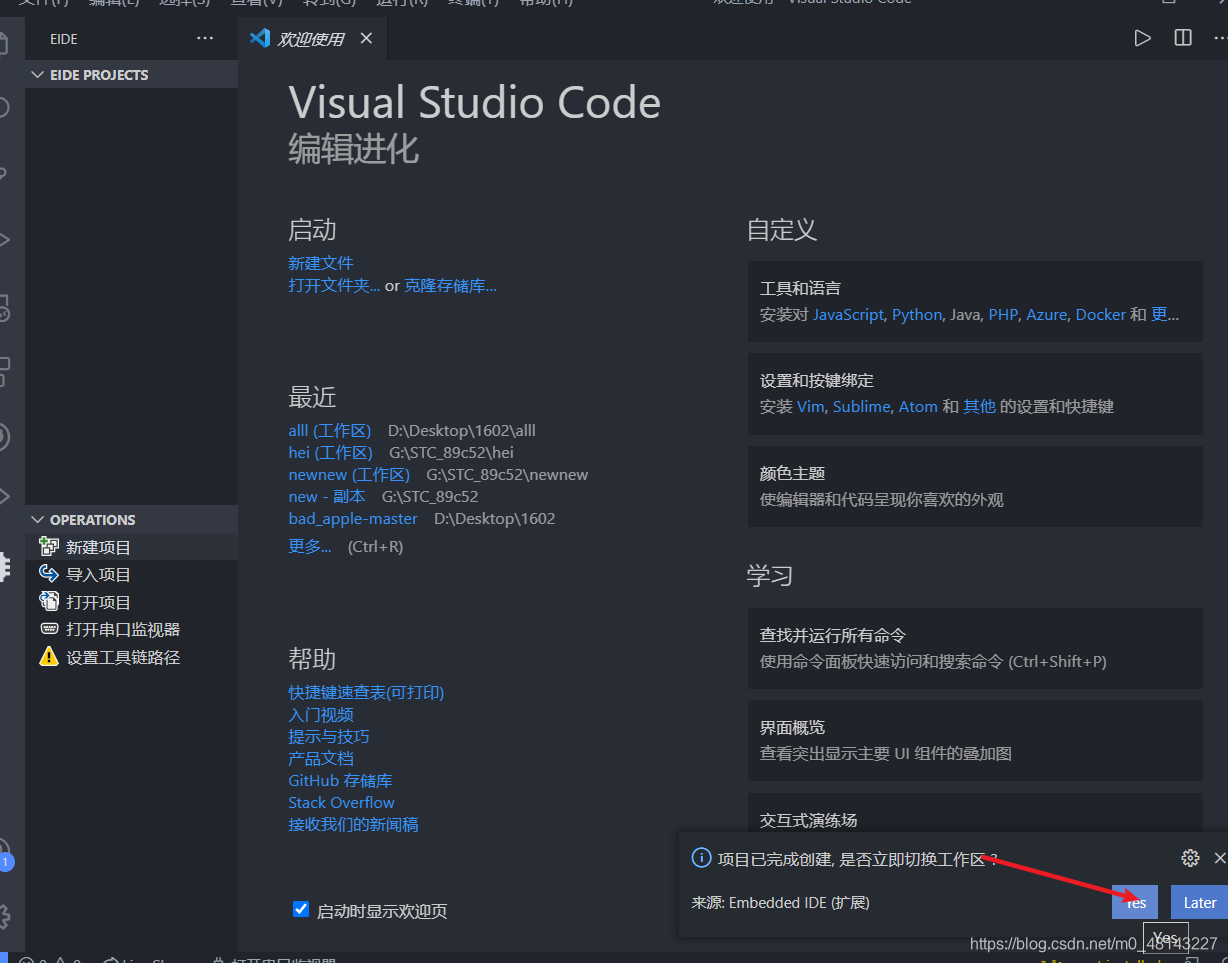Viewport: 1228px width, 963px height.
Task: Click Later in the notification
Action: coord(1199,902)
